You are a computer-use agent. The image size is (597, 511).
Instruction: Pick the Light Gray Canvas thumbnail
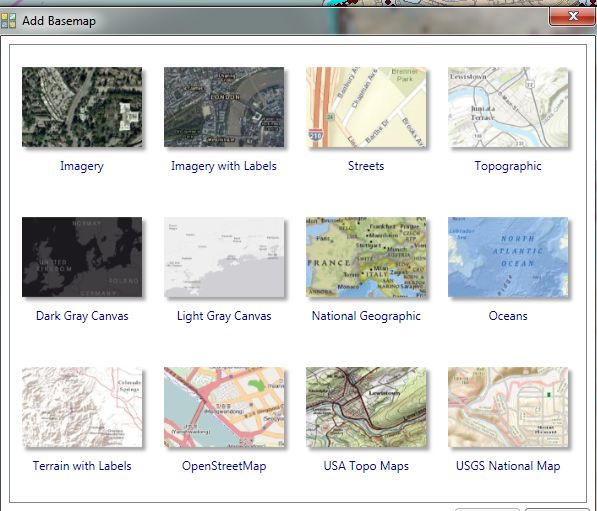point(224,257)
